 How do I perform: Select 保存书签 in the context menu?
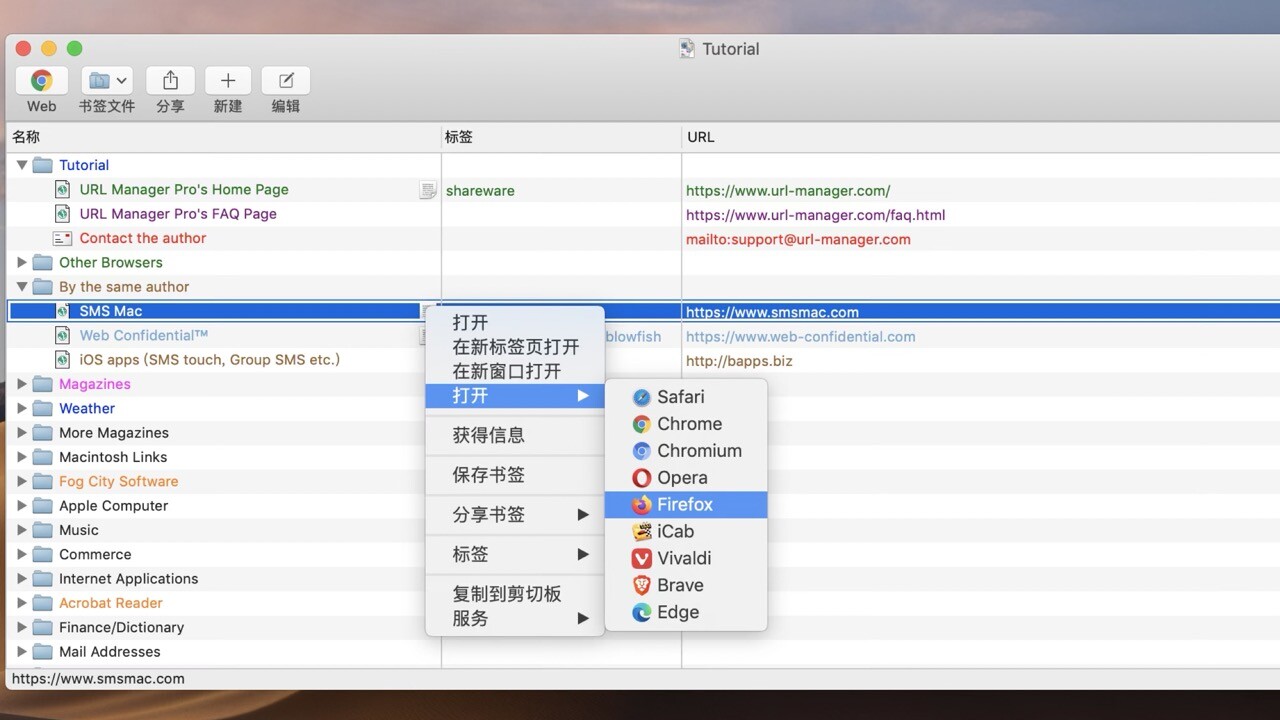click(515, 475)
